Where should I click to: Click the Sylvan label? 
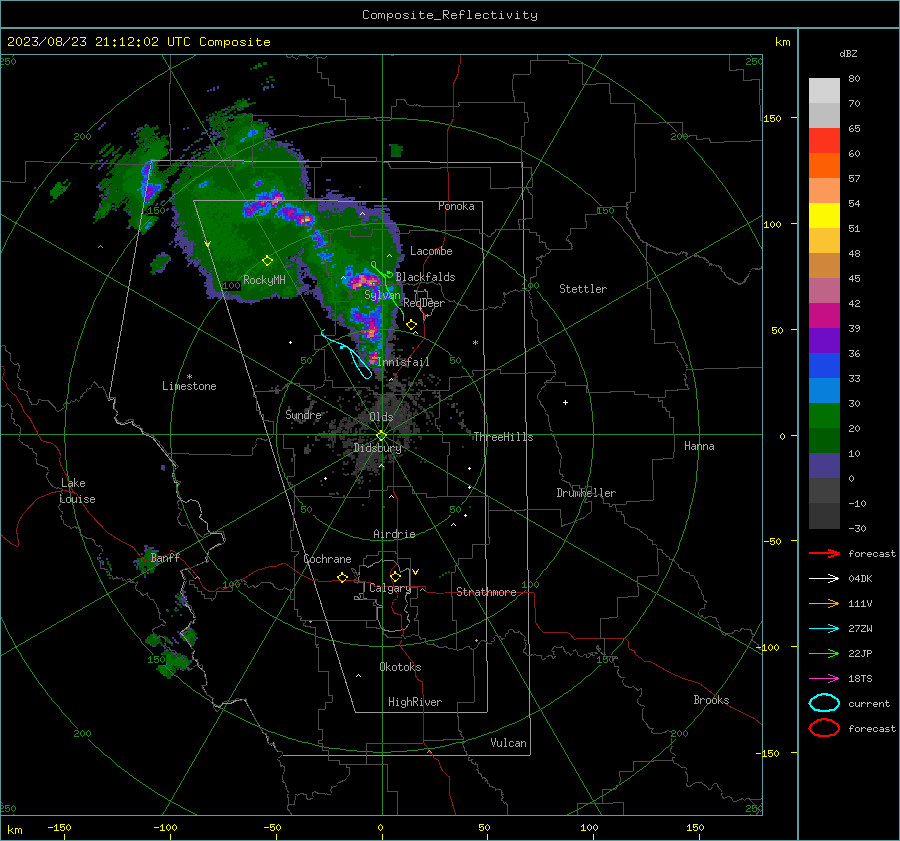pyautogui.click(x=382, y=295)
